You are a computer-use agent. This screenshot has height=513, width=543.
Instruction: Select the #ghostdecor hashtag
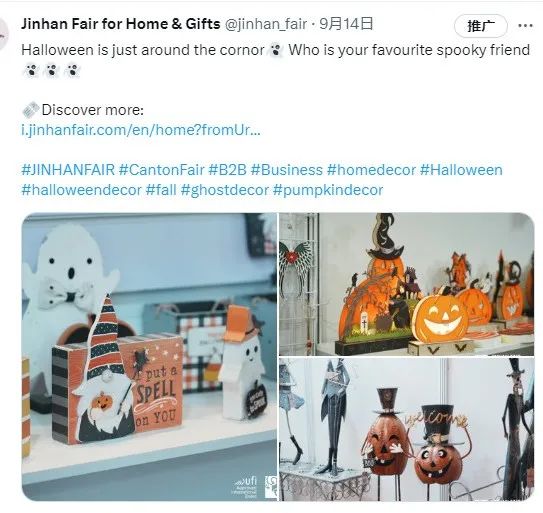tap(225, 190)
